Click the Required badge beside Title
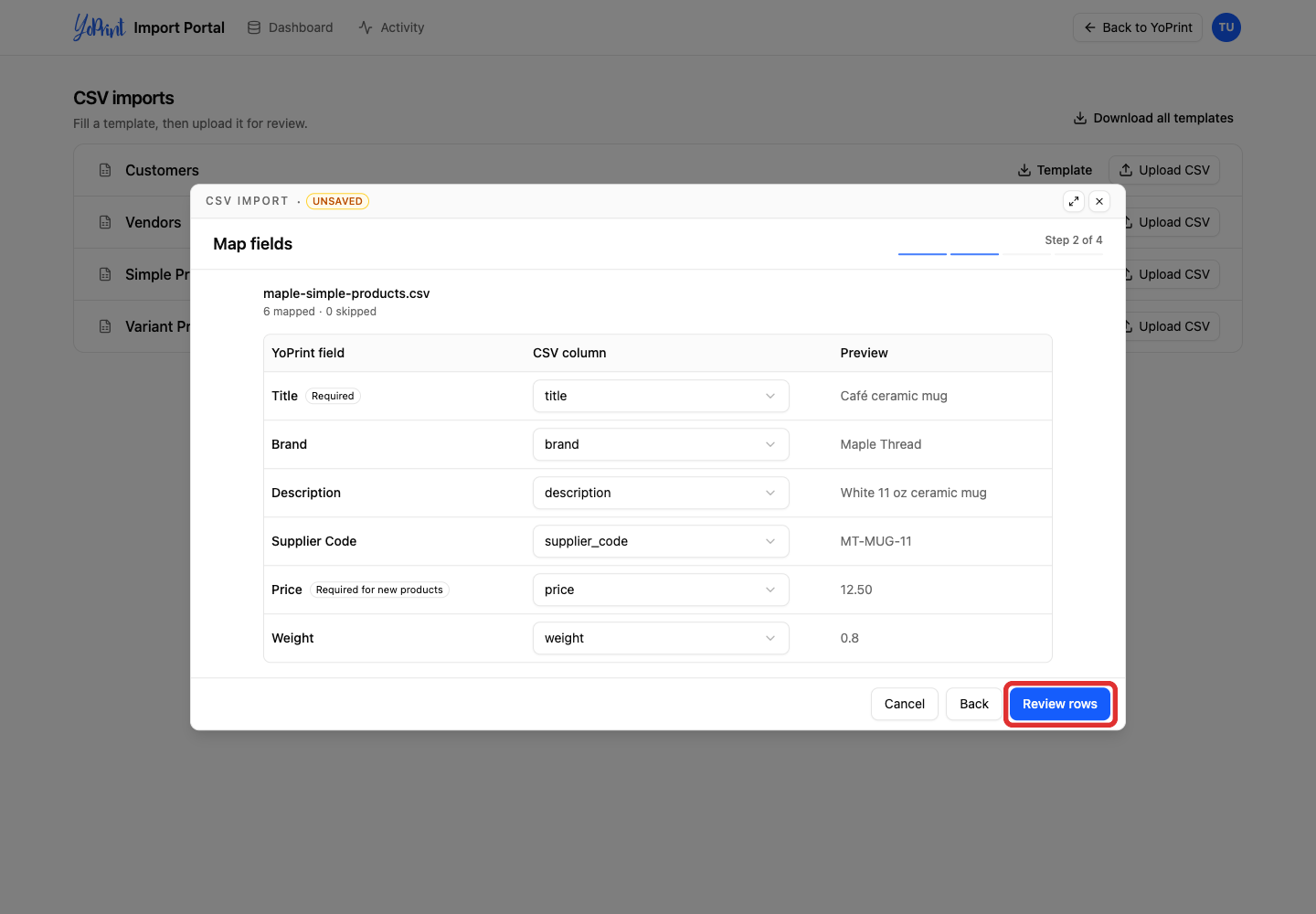1316x914 pixels. pos(333,396)
